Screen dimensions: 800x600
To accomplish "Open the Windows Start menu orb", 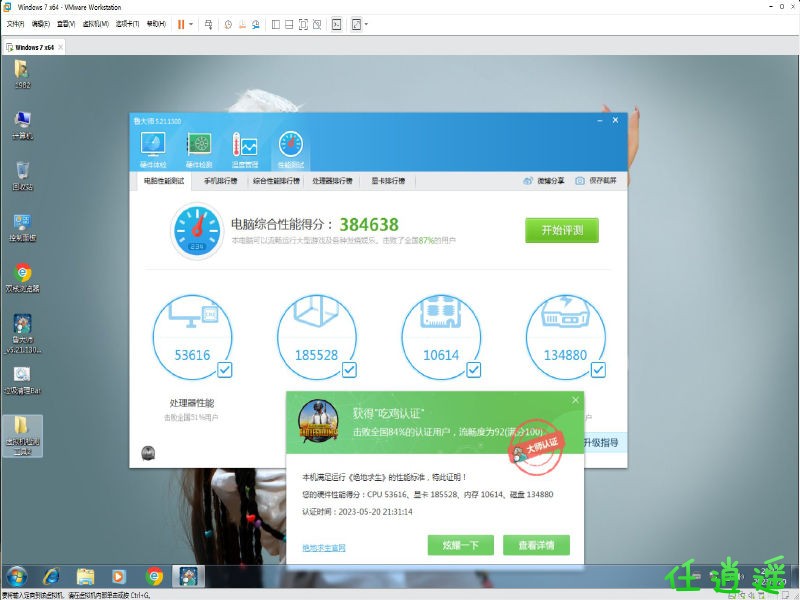I will [17, 577].
